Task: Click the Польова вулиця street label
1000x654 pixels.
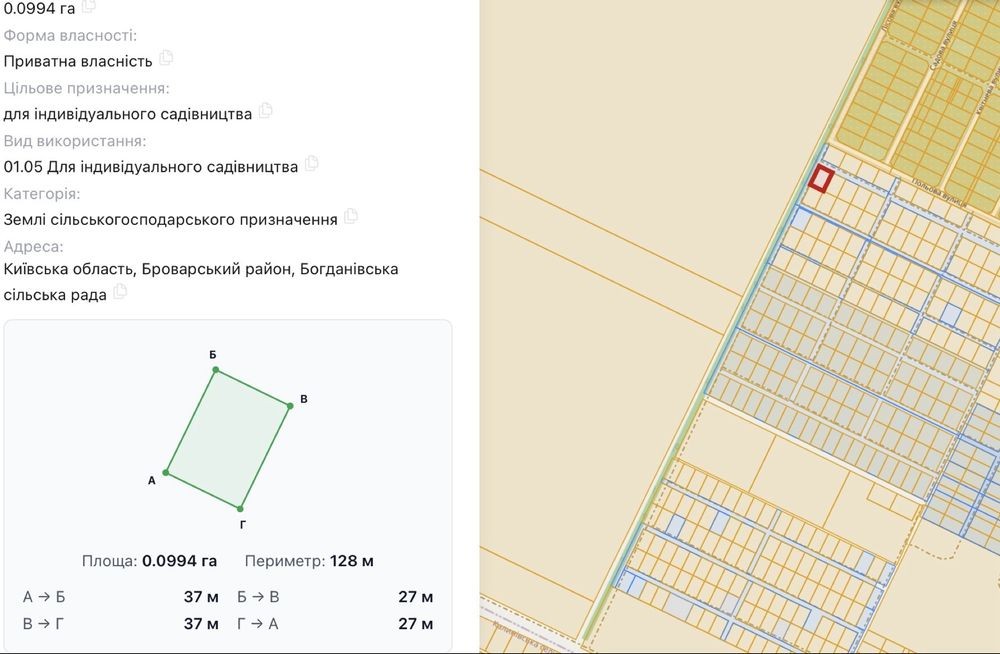Action: [x=939, y=193]
